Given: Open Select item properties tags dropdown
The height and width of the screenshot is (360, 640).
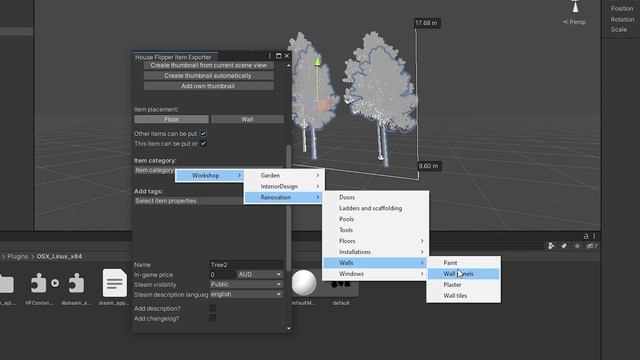Looking at the screenshot, I should (189, 201).
